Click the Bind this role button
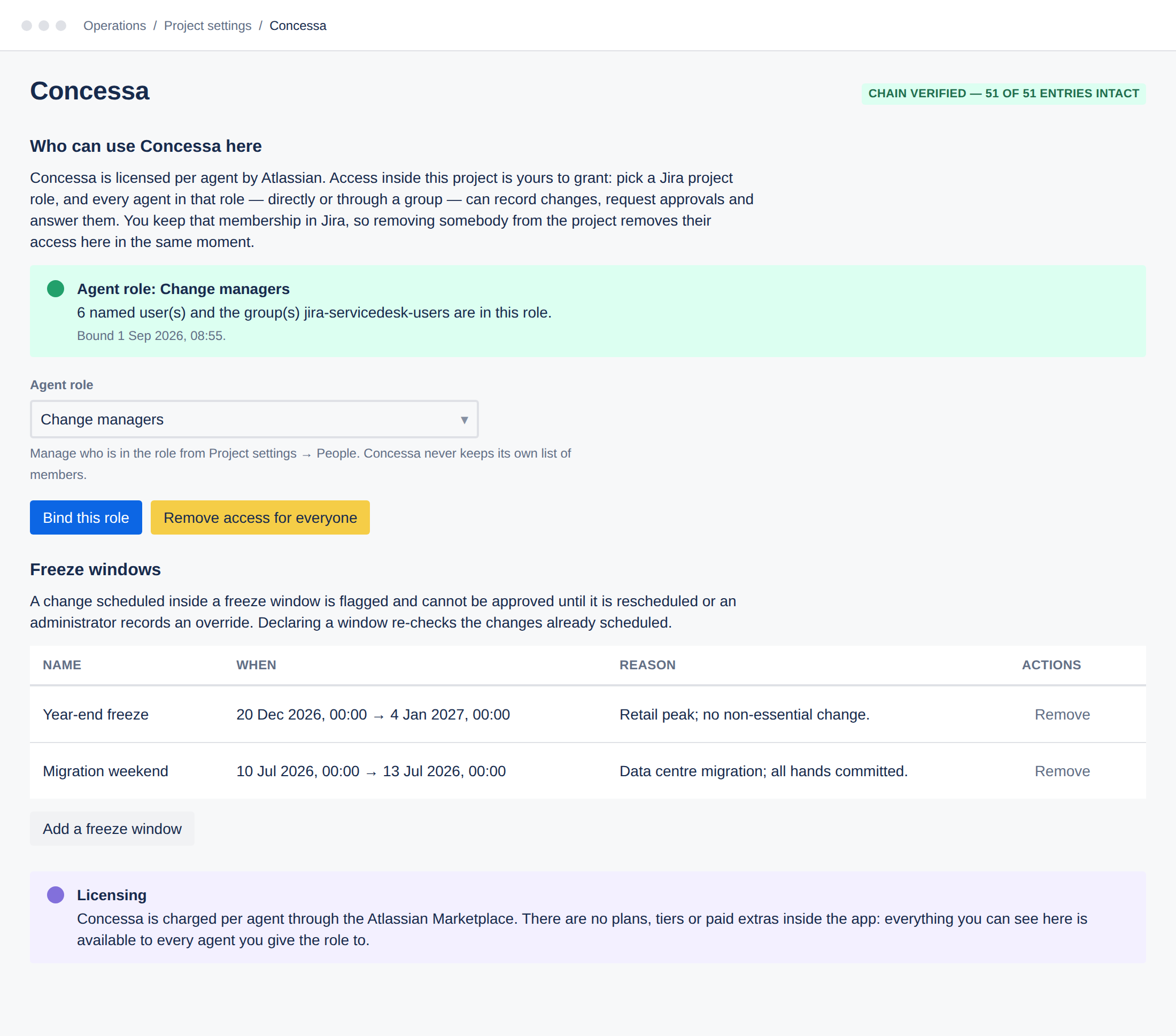The image size is (1176, 1036). click(86, 517)
